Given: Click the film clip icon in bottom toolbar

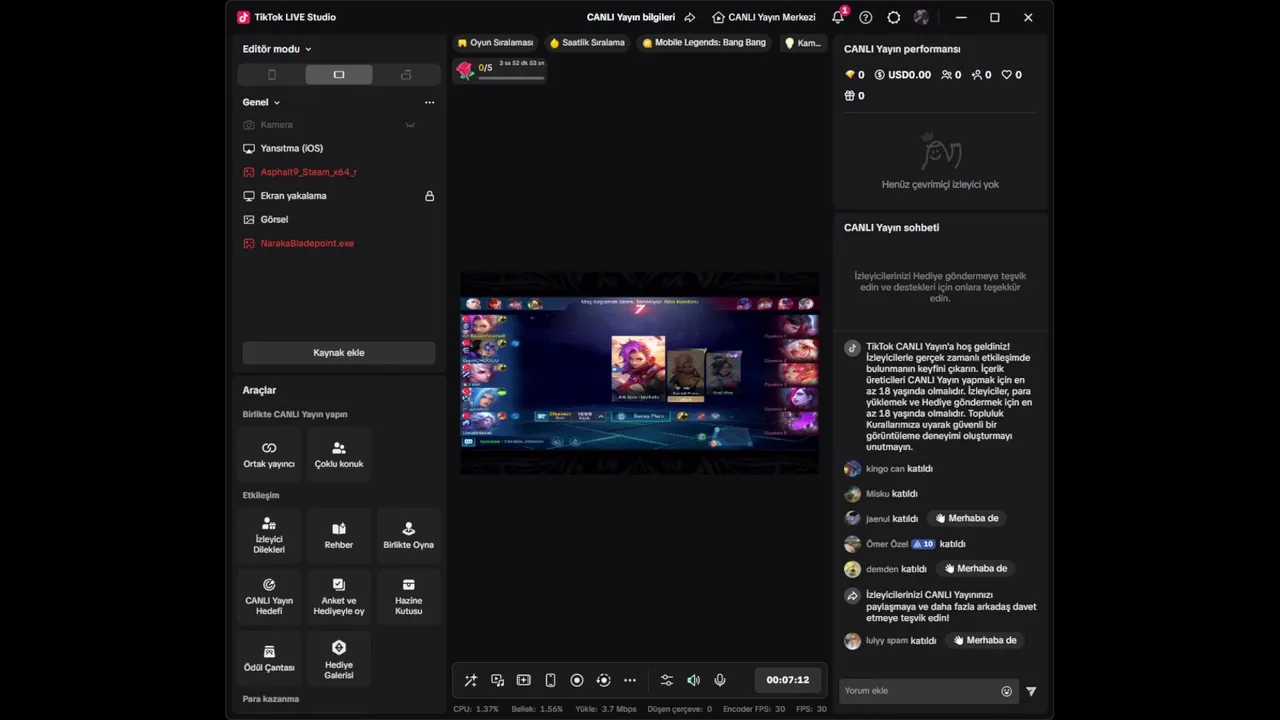Looking at the screenshot, I should pos(524,680).
